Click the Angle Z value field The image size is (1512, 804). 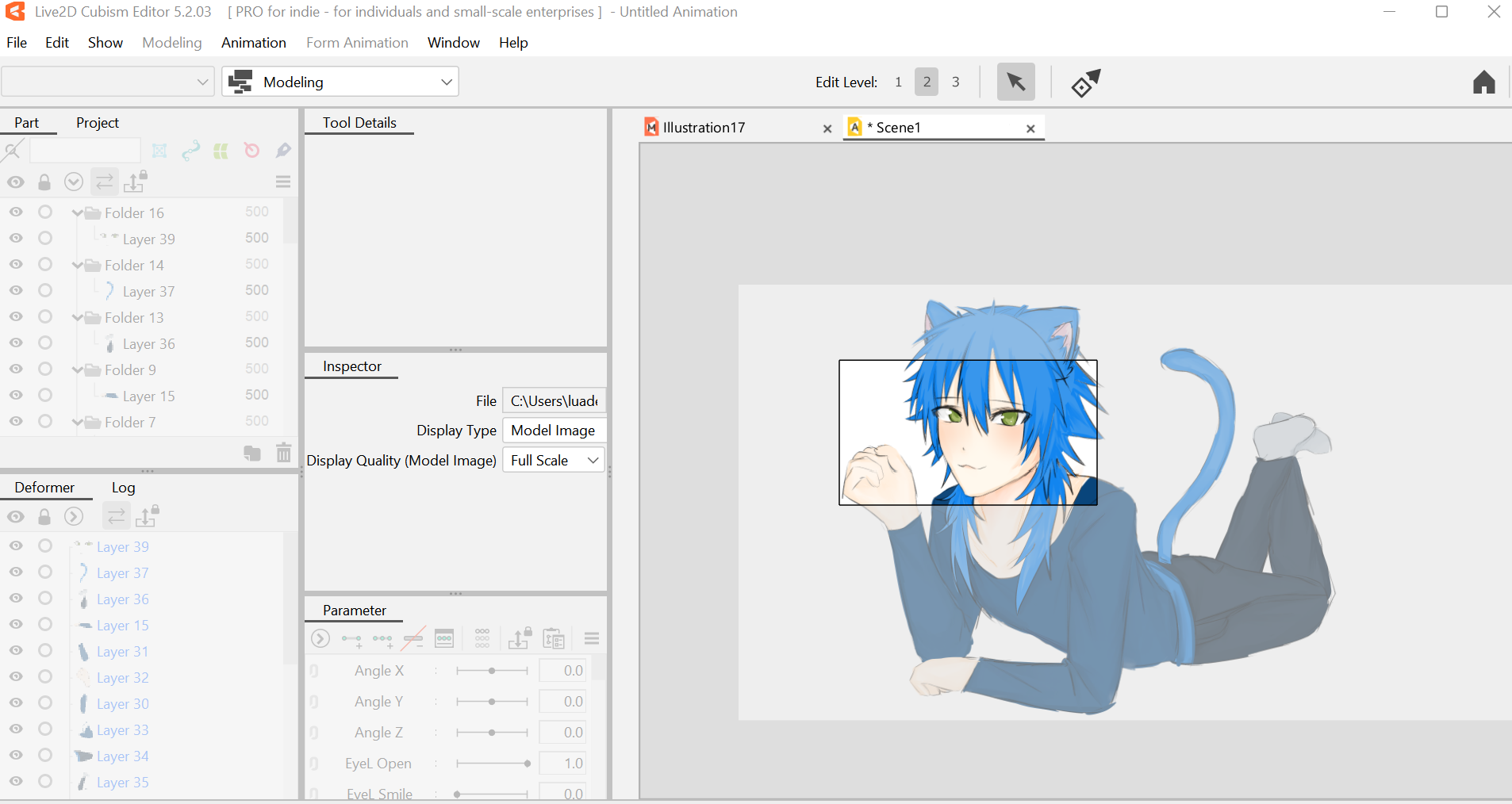point(562,733)
